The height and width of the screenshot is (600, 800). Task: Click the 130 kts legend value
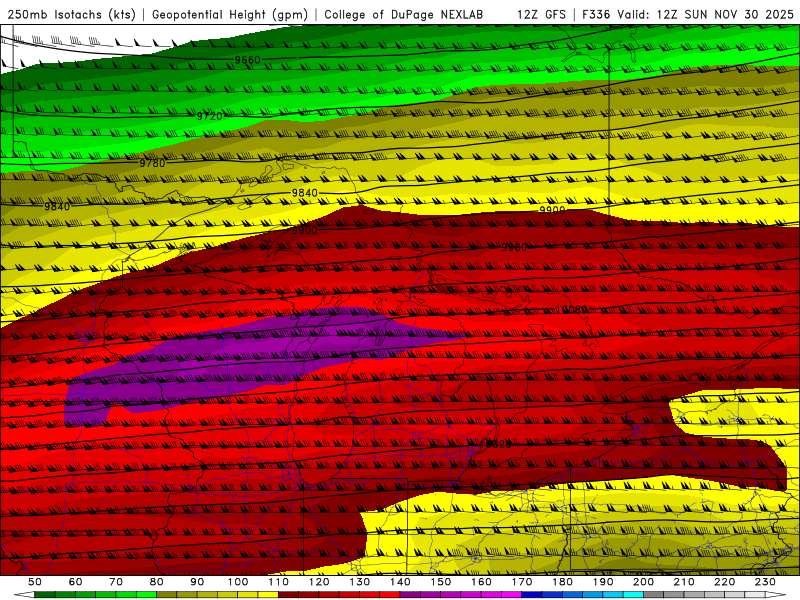pyautogui.click(x=360, y=582)
